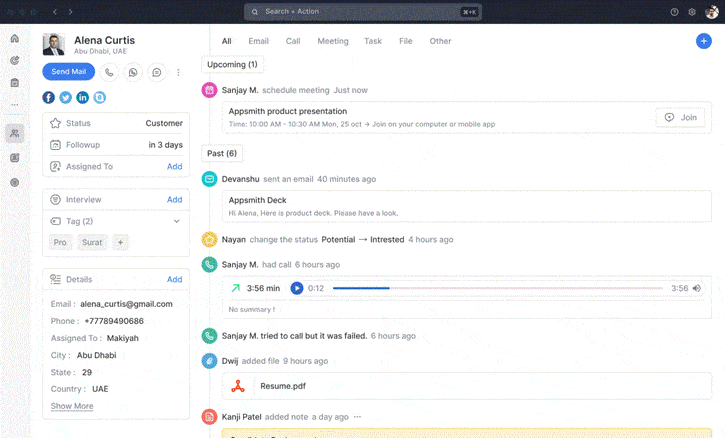Image resolution: width=725 pixels, height=438 pixels.
Task: Click the phone call icon next to Send Mail
Action: click(x=109, y=72)
